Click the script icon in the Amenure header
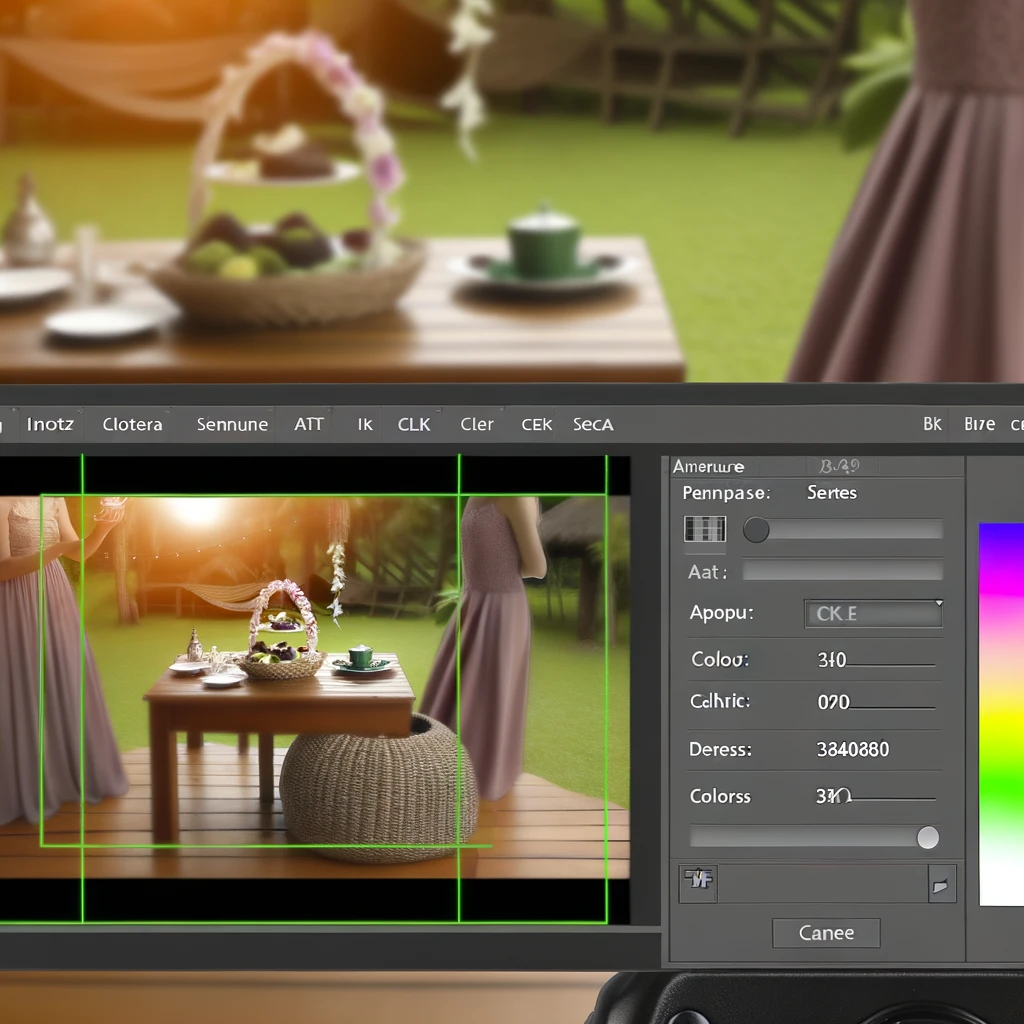The image size is (1024, 1024). click(x=839, y=466)
